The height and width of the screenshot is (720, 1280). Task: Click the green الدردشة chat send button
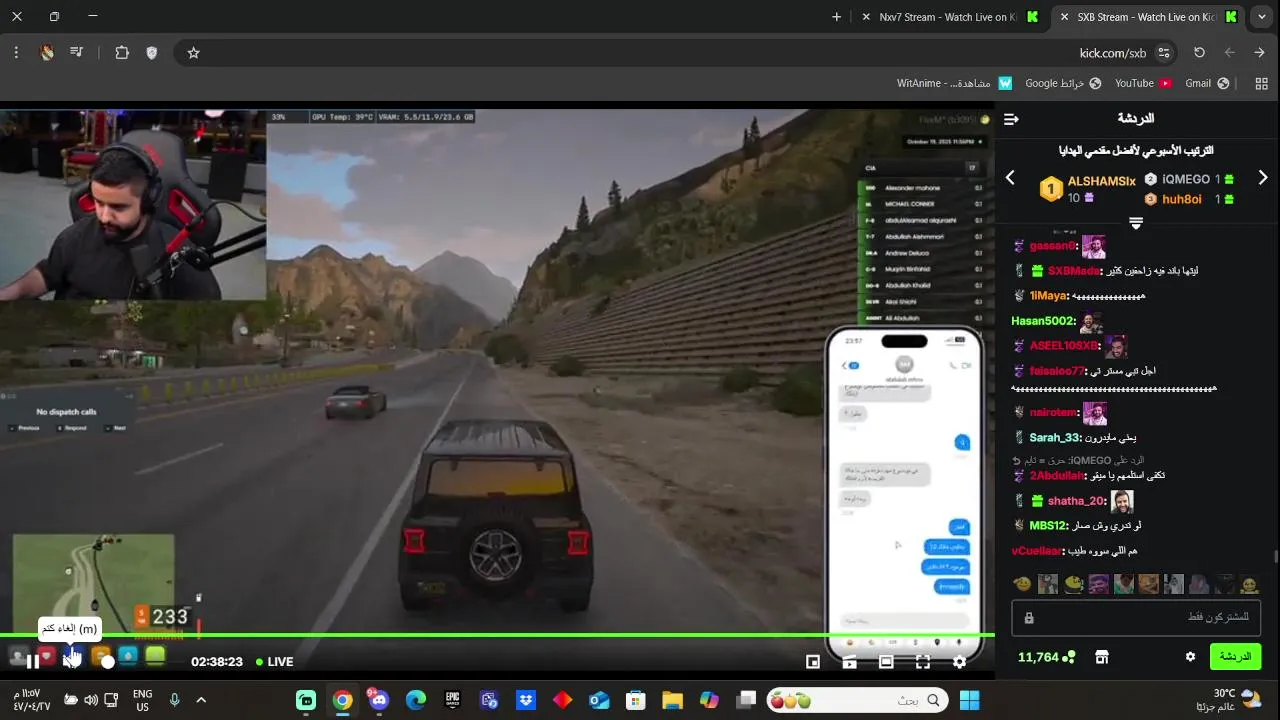pyautogui.click(x=1235, y=657)
